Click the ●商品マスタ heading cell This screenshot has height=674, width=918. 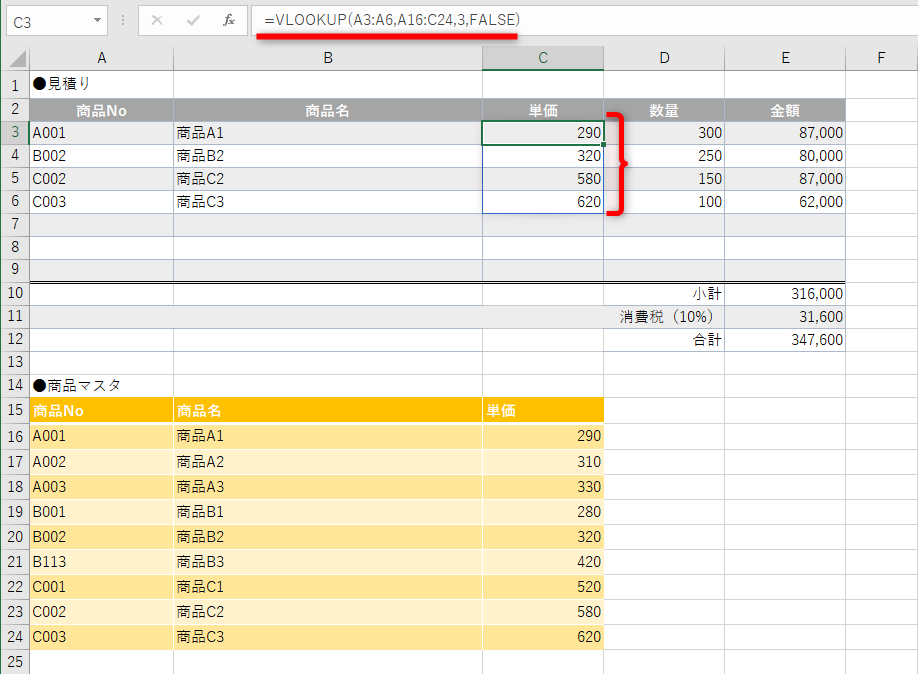click(x=100, y=385)
